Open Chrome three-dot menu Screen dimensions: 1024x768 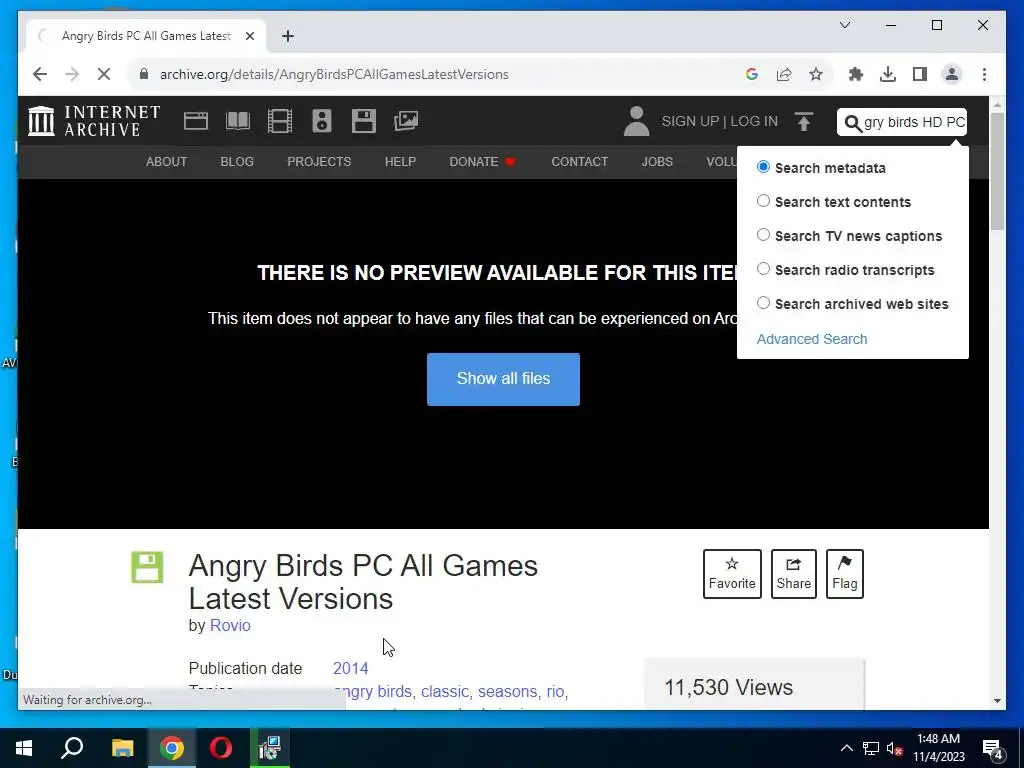(984, 74)
